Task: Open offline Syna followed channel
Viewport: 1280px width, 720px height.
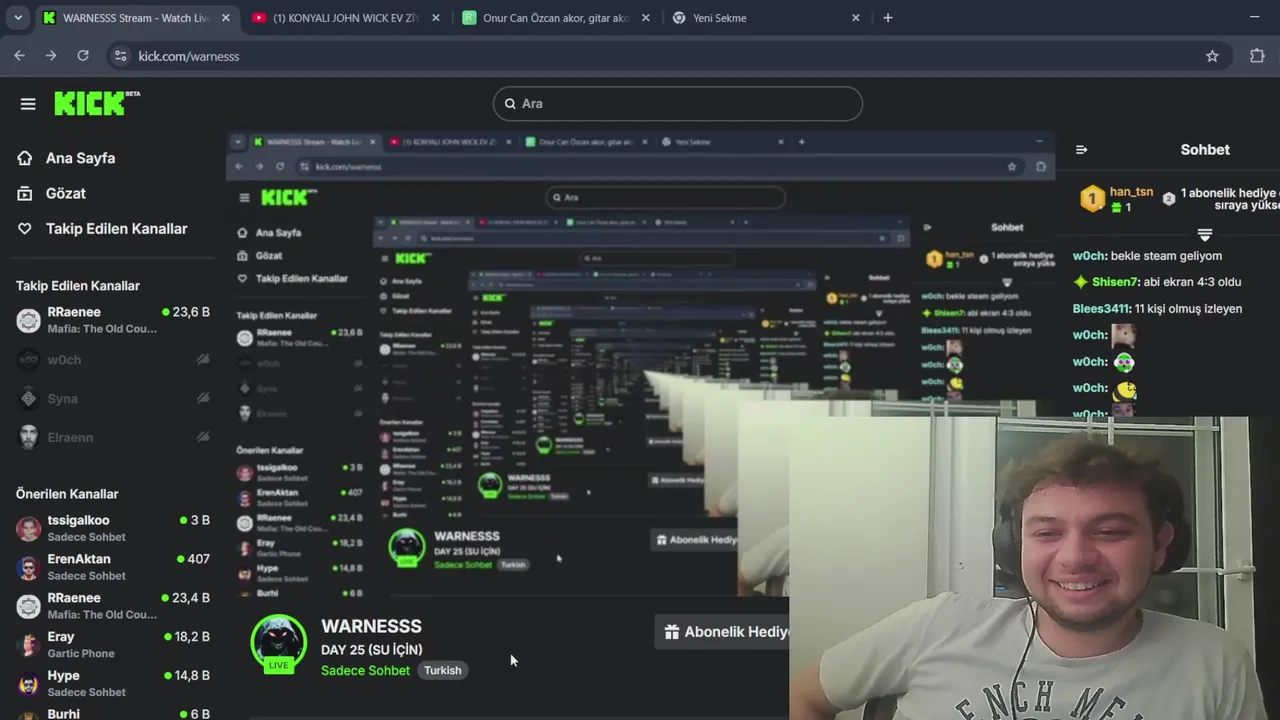Action: 113,399
